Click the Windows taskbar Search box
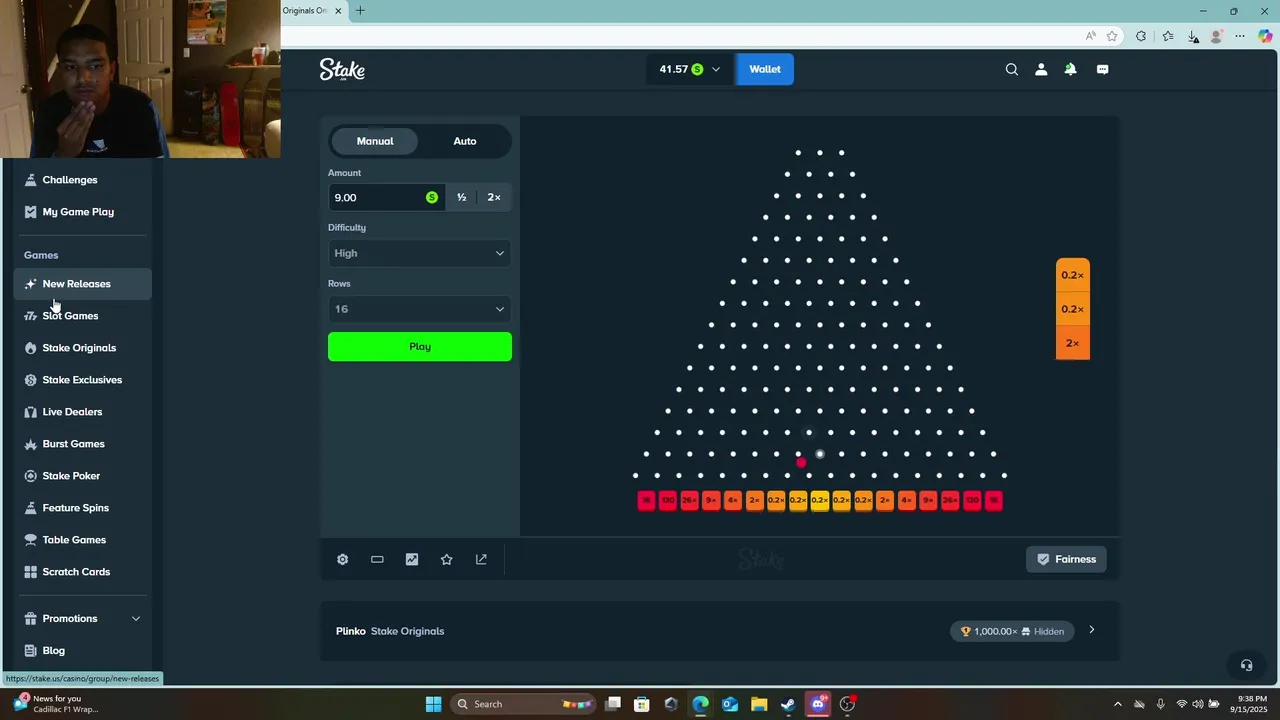The image size is (1280, 720). pos(522,704)
